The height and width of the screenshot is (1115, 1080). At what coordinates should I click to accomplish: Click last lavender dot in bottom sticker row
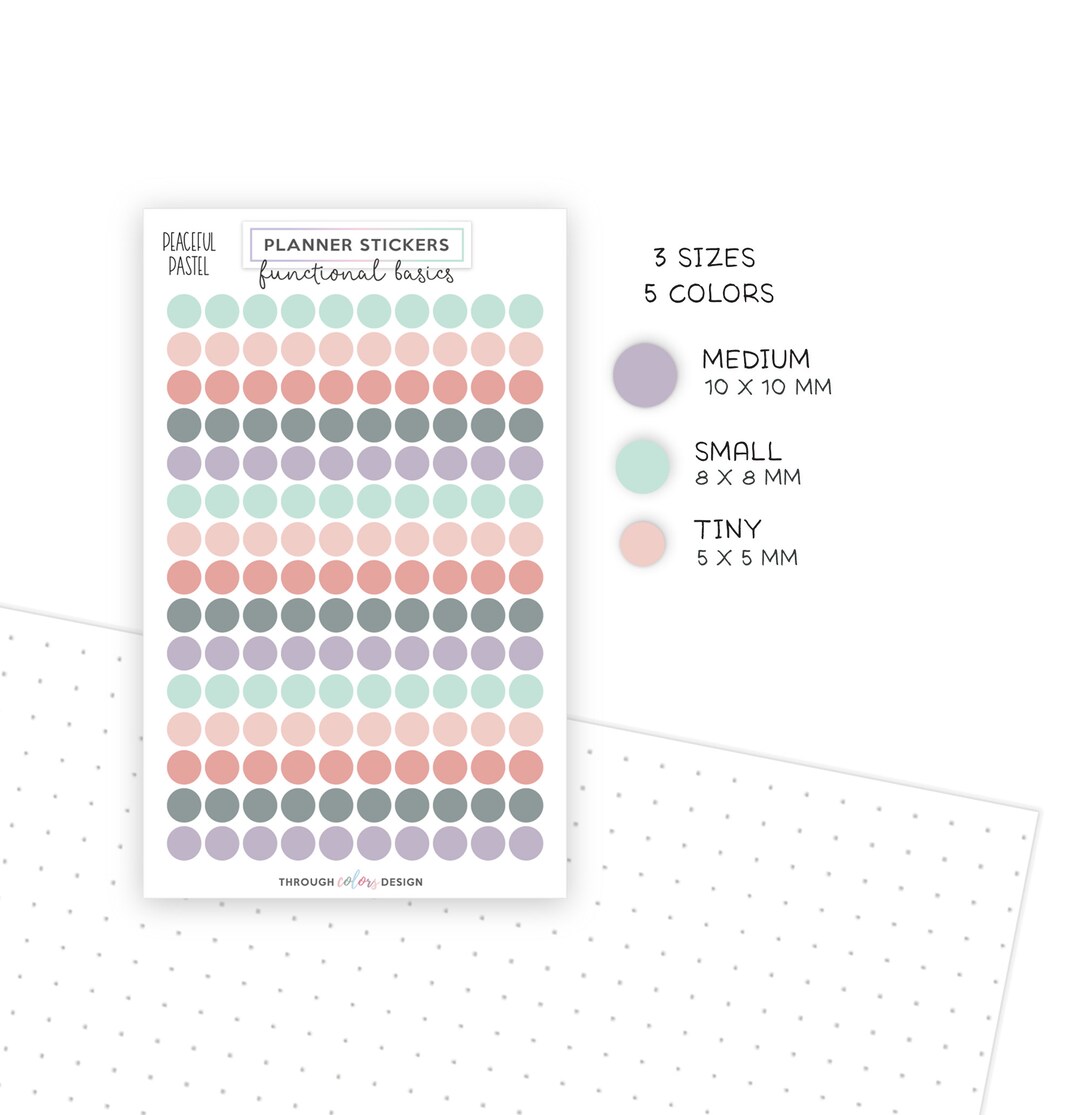[x=526, y=843]
